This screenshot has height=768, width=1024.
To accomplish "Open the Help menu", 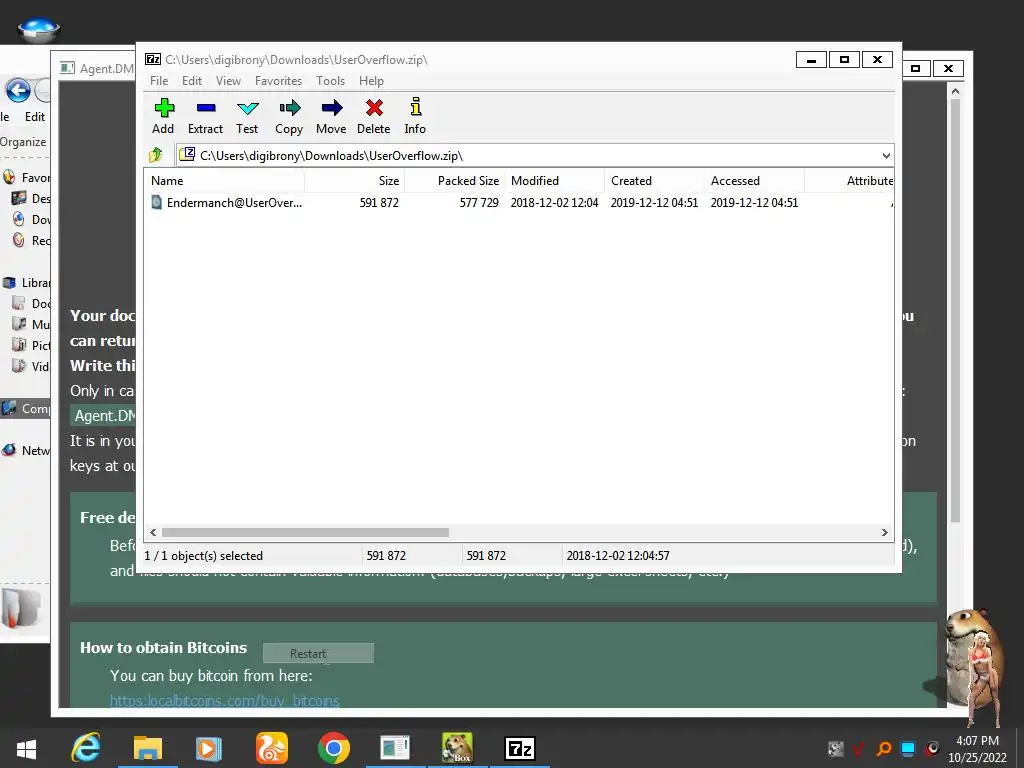I will click(x=371, y=81).
